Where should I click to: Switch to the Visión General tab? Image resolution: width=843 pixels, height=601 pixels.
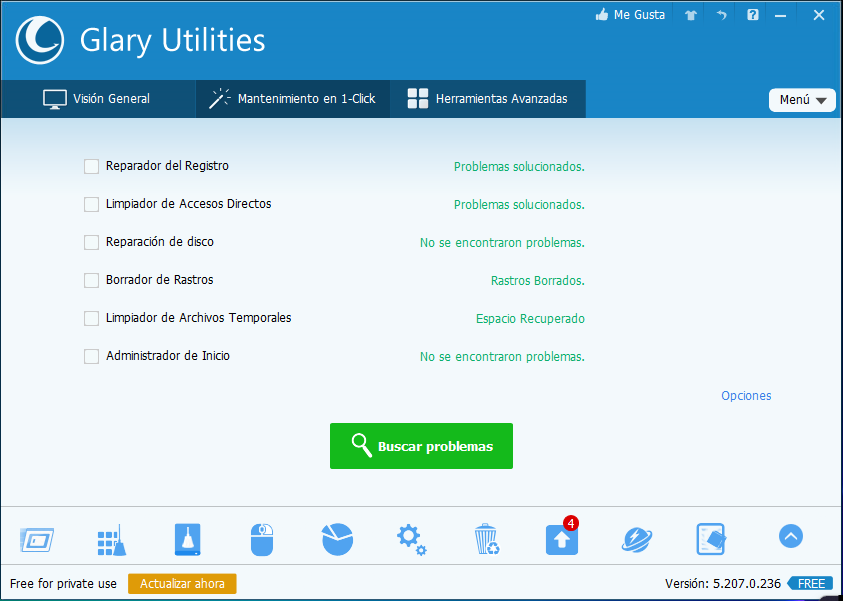[x=98, y=99]
